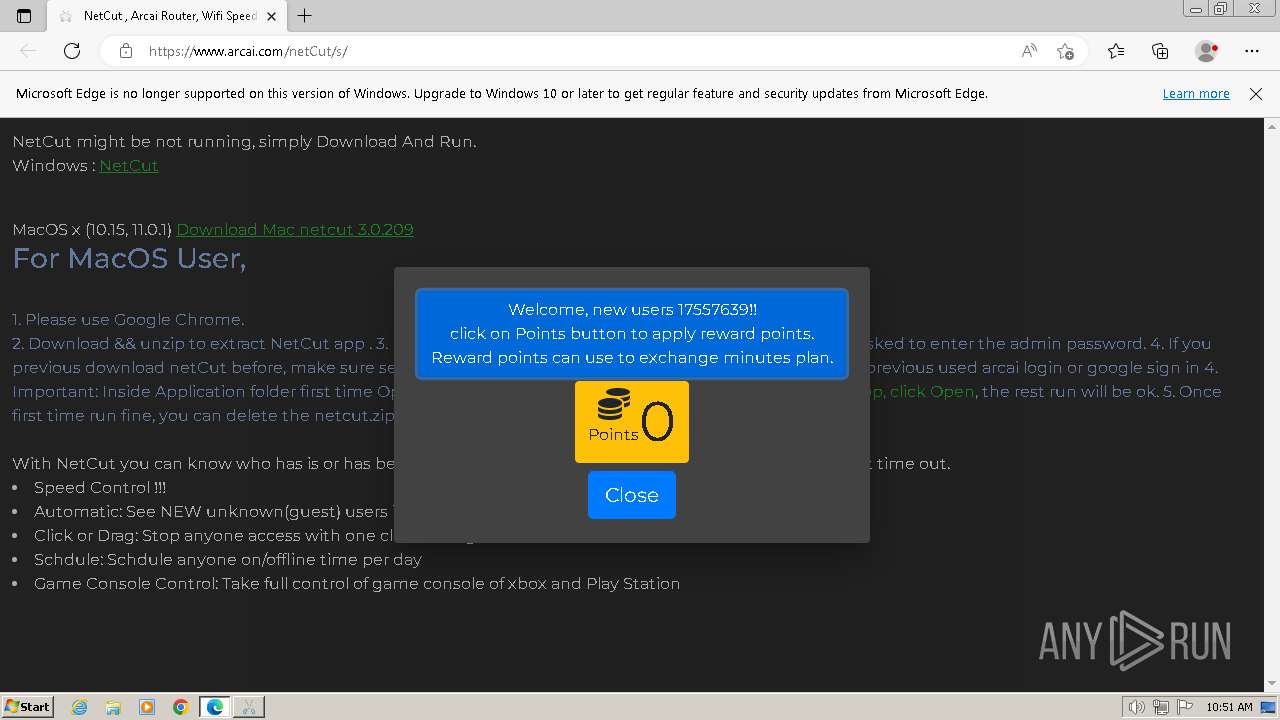Click the Schdule on/offline time item
Screen dimensions: 1280x720
click(228, 559)
